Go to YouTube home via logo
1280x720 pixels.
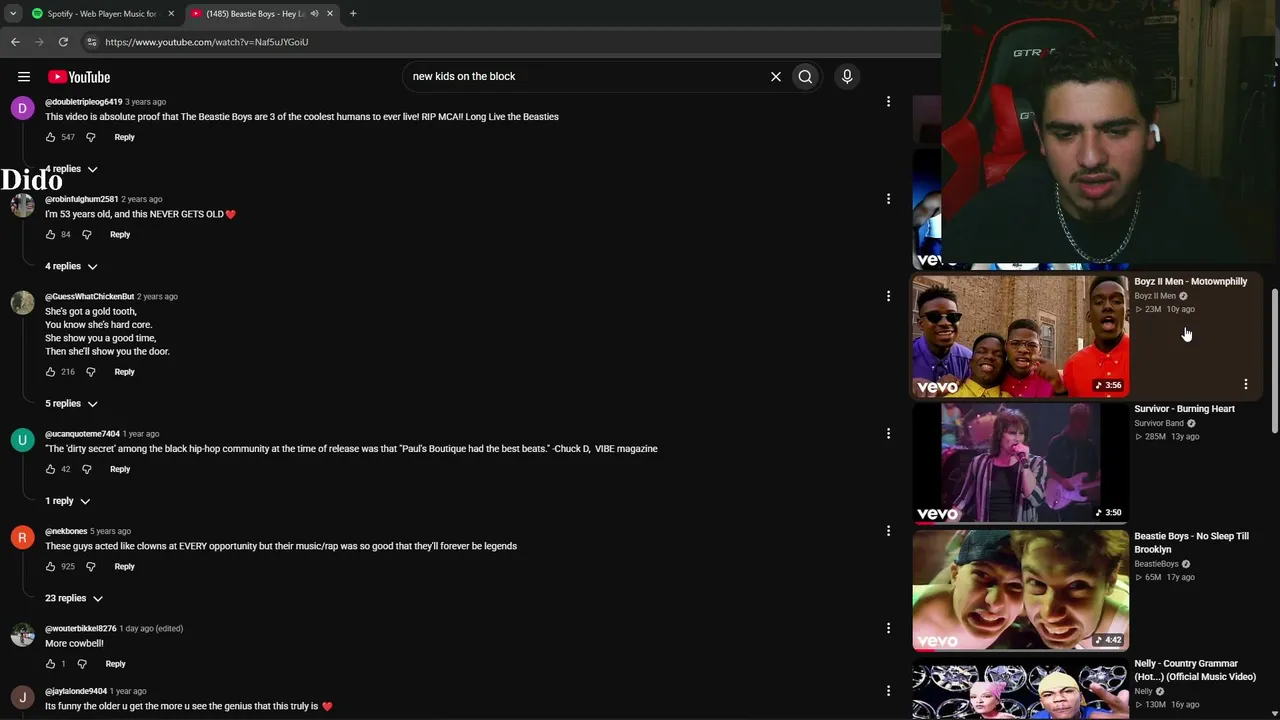[79, 77]
